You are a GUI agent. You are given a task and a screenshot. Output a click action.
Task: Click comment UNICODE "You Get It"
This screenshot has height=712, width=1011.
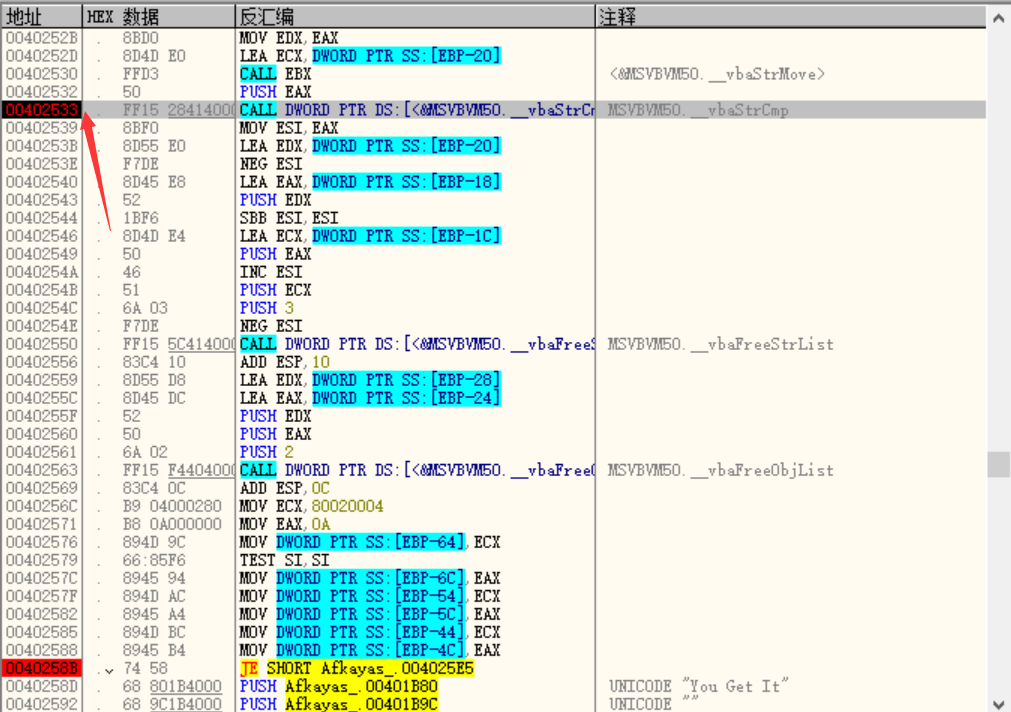pyautogui.click(x=698, y=686)
